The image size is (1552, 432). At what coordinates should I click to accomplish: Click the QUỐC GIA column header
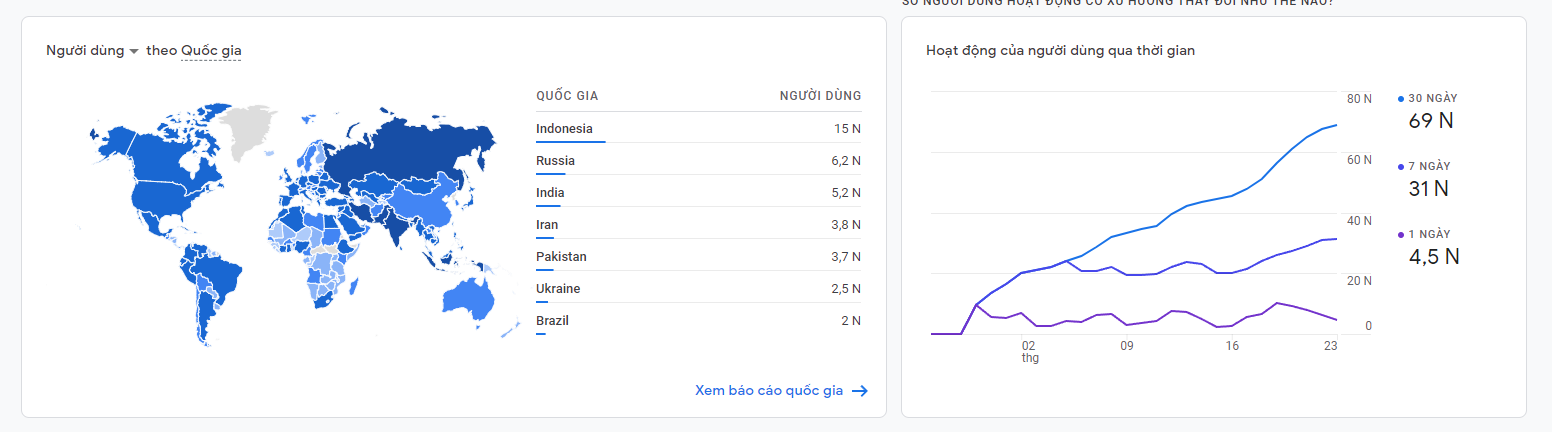(567, 96)
